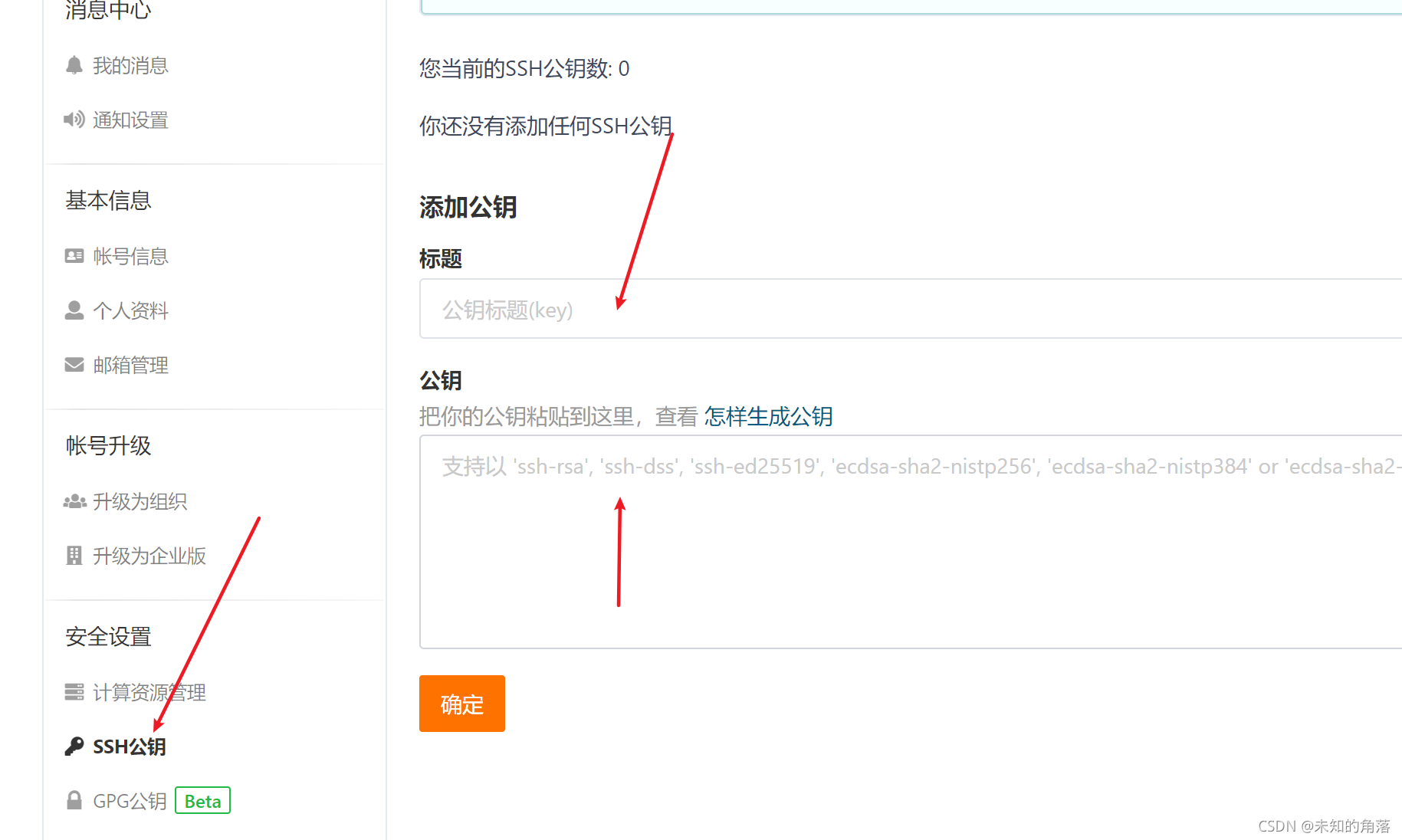Click the 安全设置 section heading

(108, 637)
